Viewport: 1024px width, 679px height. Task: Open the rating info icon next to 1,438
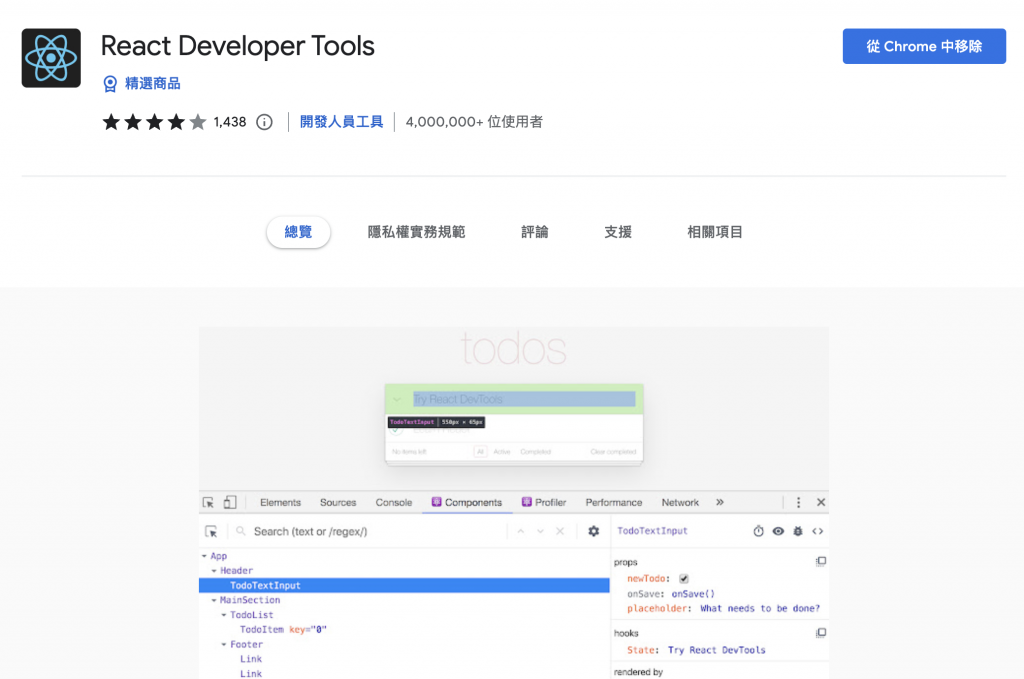pyautogui.click(x=264, y=122)
